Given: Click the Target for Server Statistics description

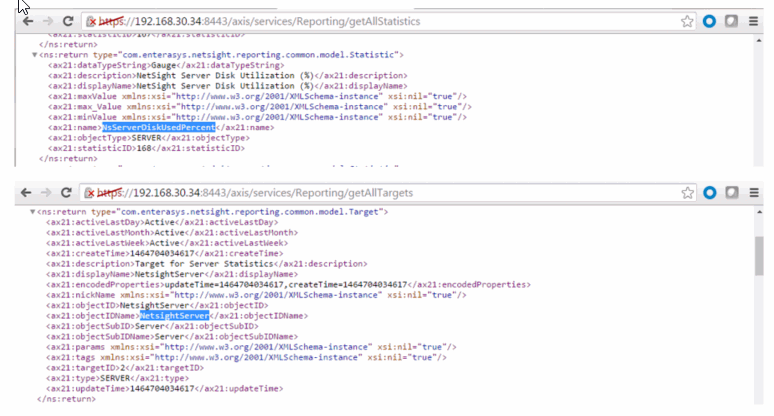Looking at the screenshot, I should pos(204,264).
